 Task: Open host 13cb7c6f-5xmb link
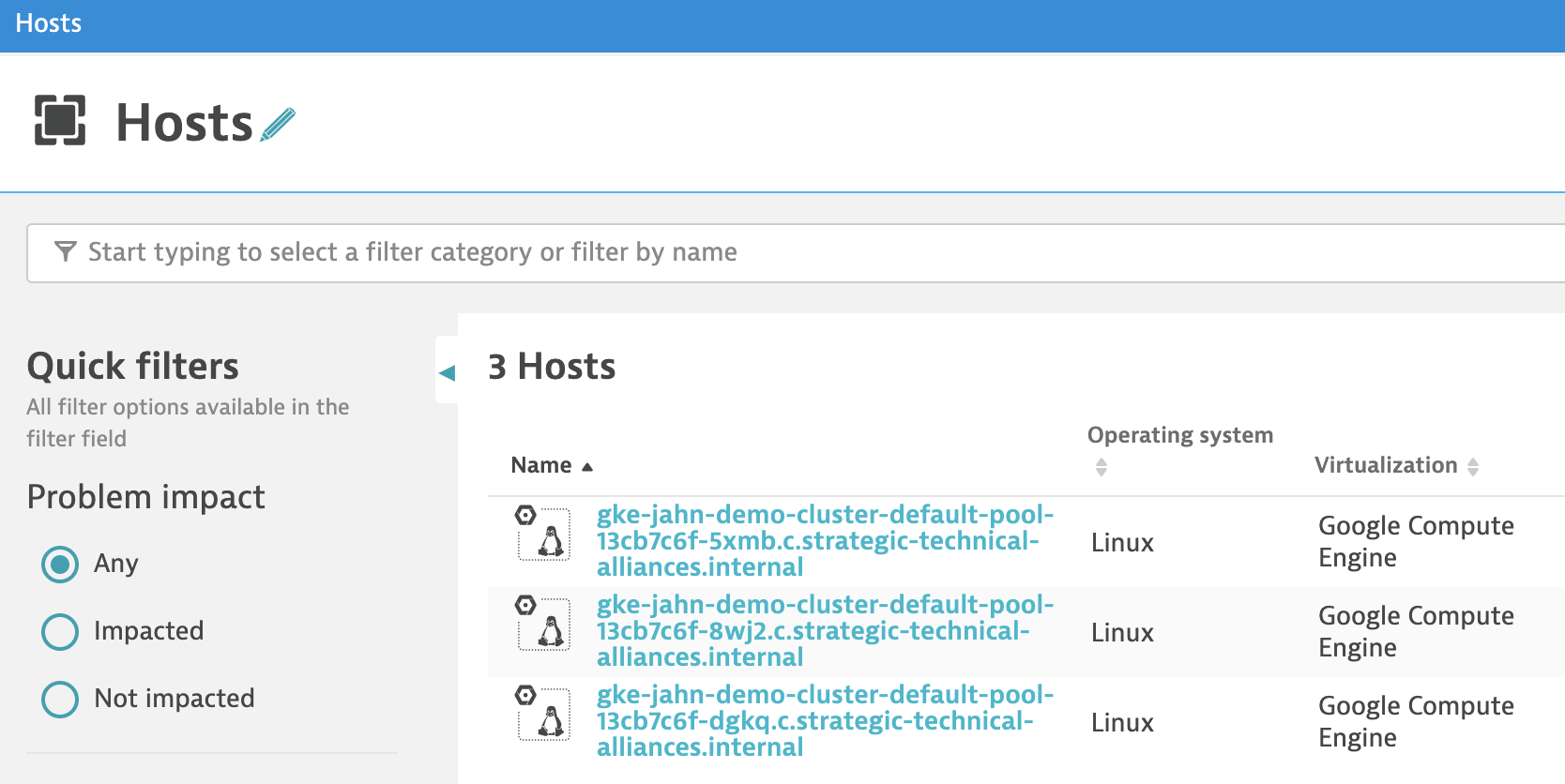click(826, 541)
